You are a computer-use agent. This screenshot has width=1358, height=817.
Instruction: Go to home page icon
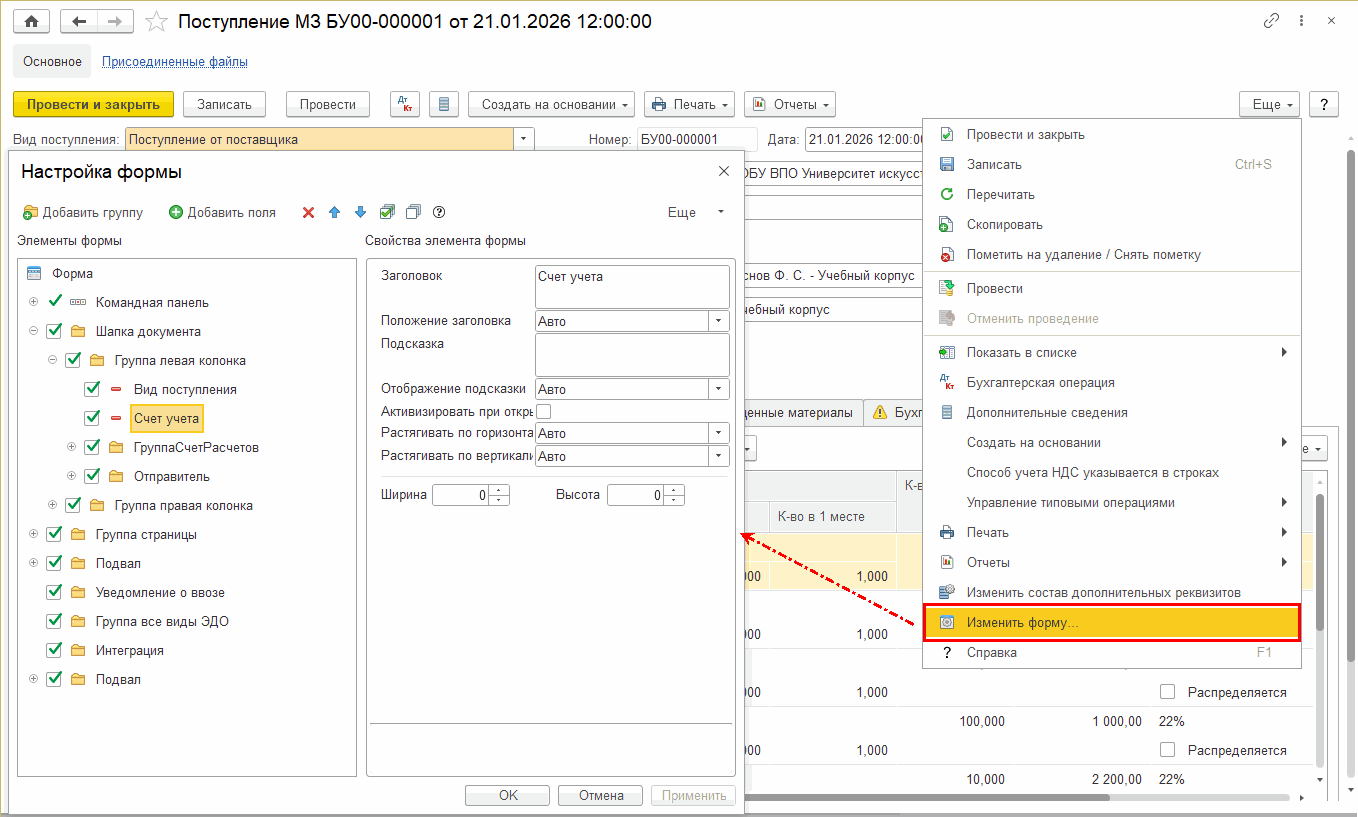point(30,21)
